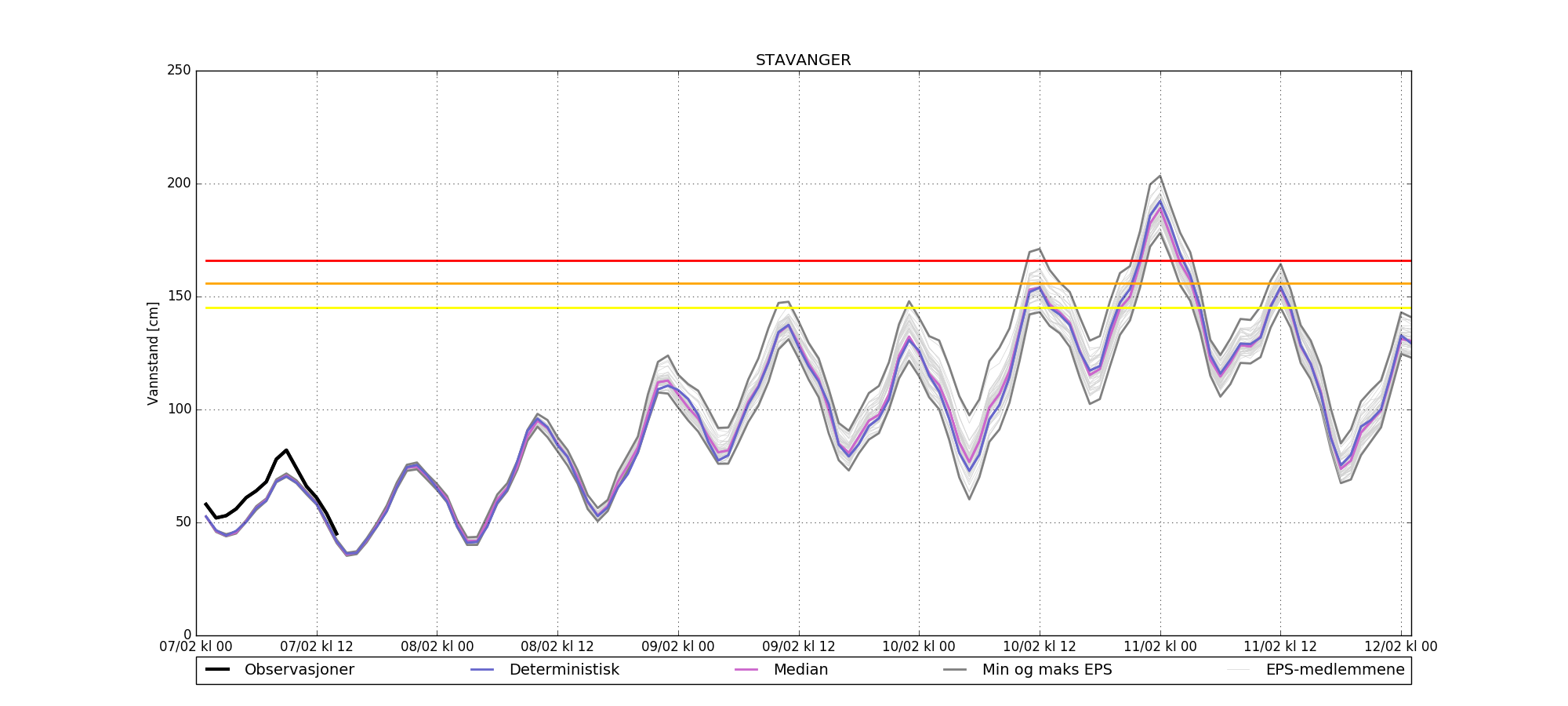Select the 11/02 kl 00 x-axis tick label

1160,647
